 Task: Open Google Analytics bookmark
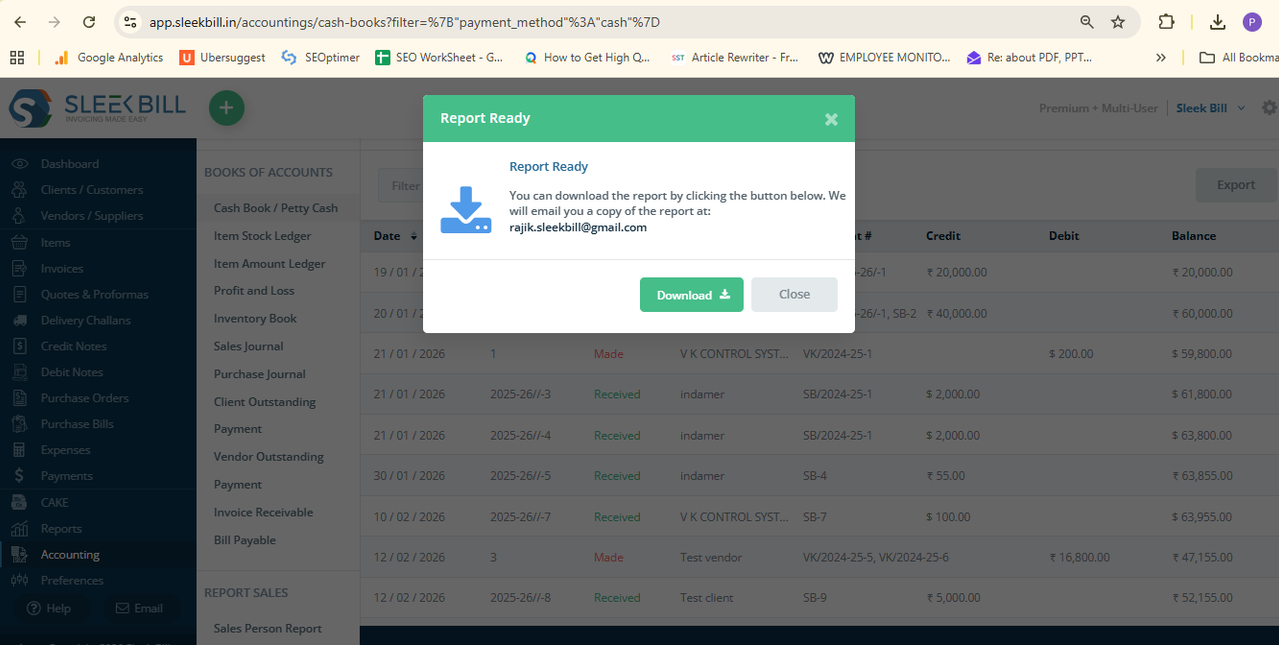[x=109, y=58]
